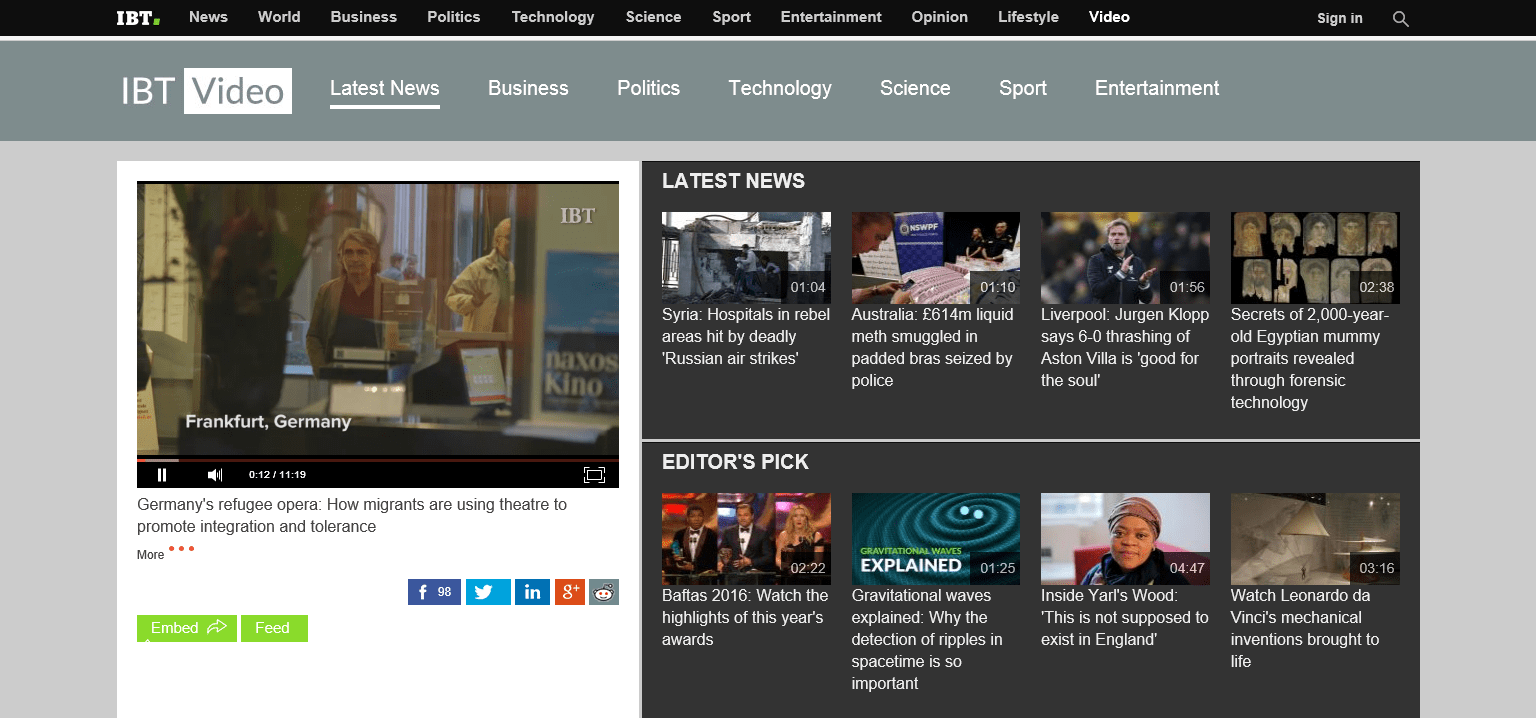Open News in the top menu
Screen dimensions: 1536x718
[x=208, y=17]
